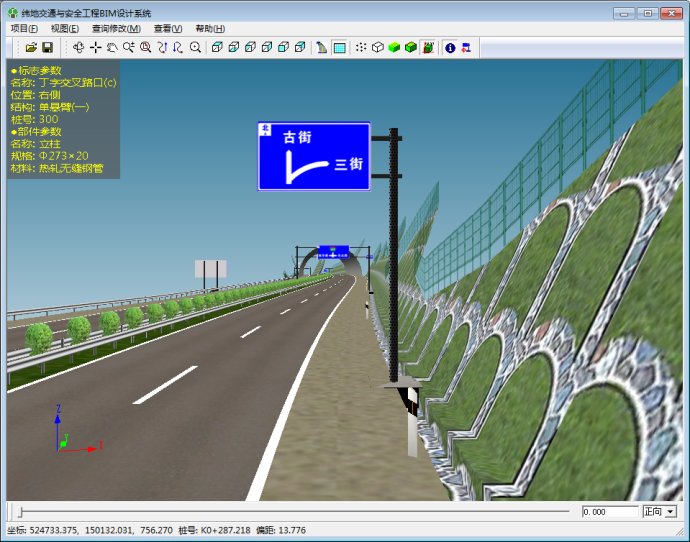Click the Open file folder icon

[31, 47]
